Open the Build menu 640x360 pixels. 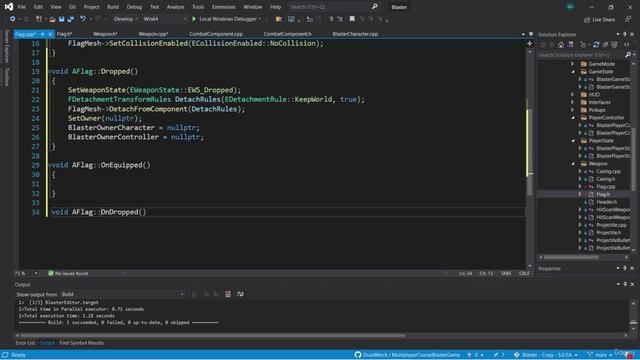coord(113,7)
